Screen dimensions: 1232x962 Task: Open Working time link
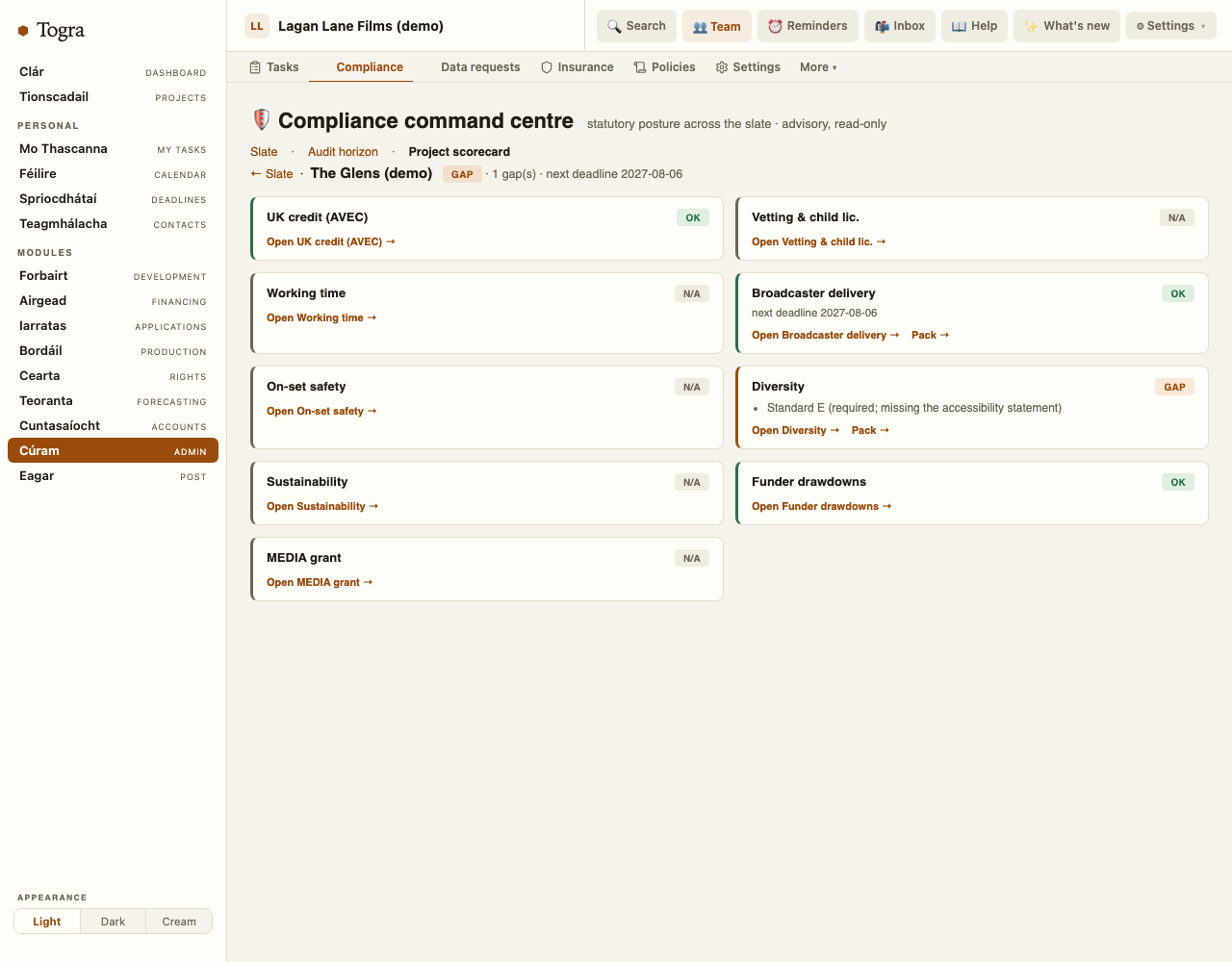pyautogui.click(x=321, y=317)
